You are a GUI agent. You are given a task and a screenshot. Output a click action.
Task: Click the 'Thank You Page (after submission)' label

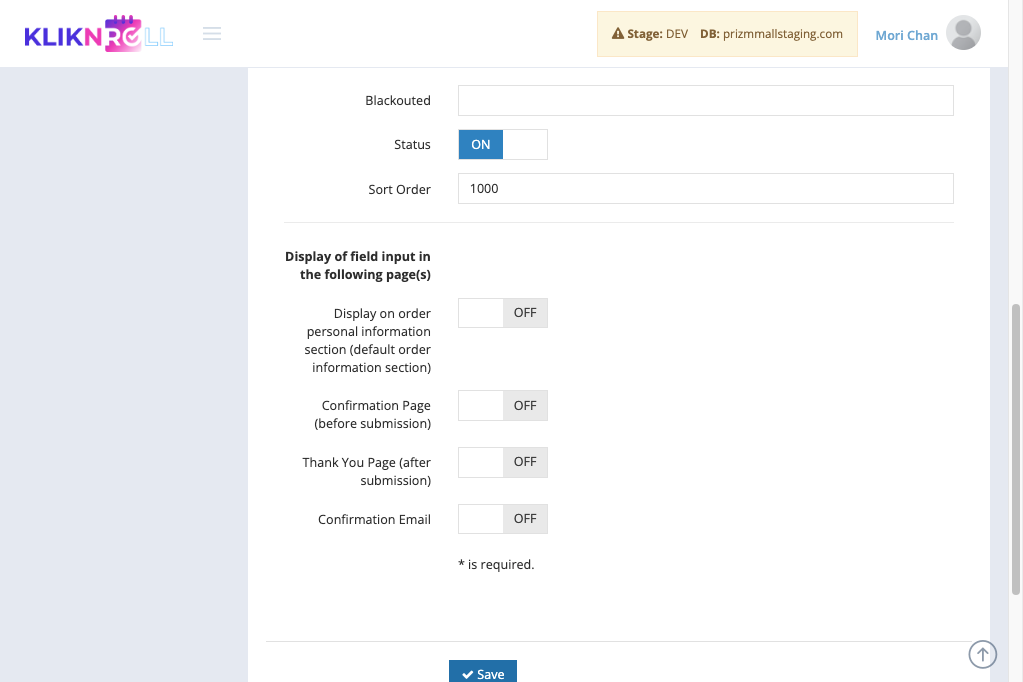point(367,471)
